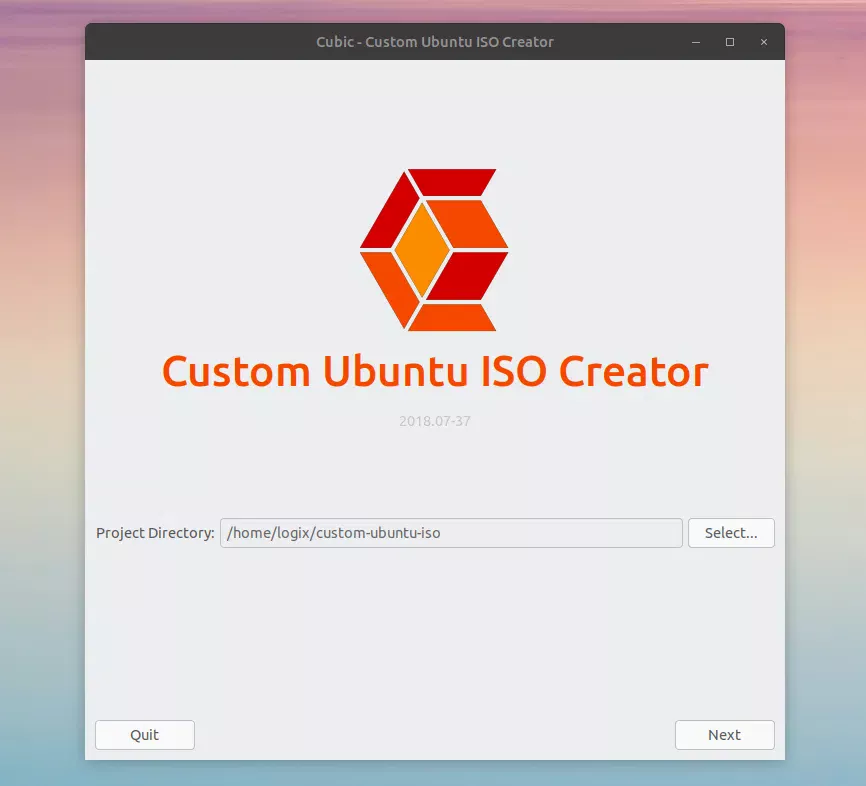Click inside the project directory path field

click(x=450, y=532)
